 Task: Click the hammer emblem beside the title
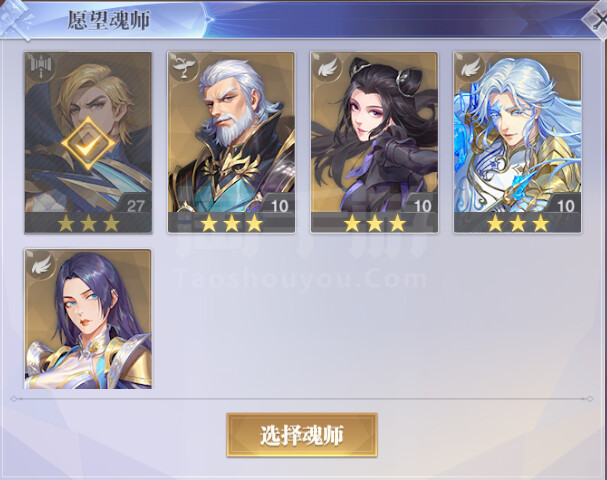point(15,19)
